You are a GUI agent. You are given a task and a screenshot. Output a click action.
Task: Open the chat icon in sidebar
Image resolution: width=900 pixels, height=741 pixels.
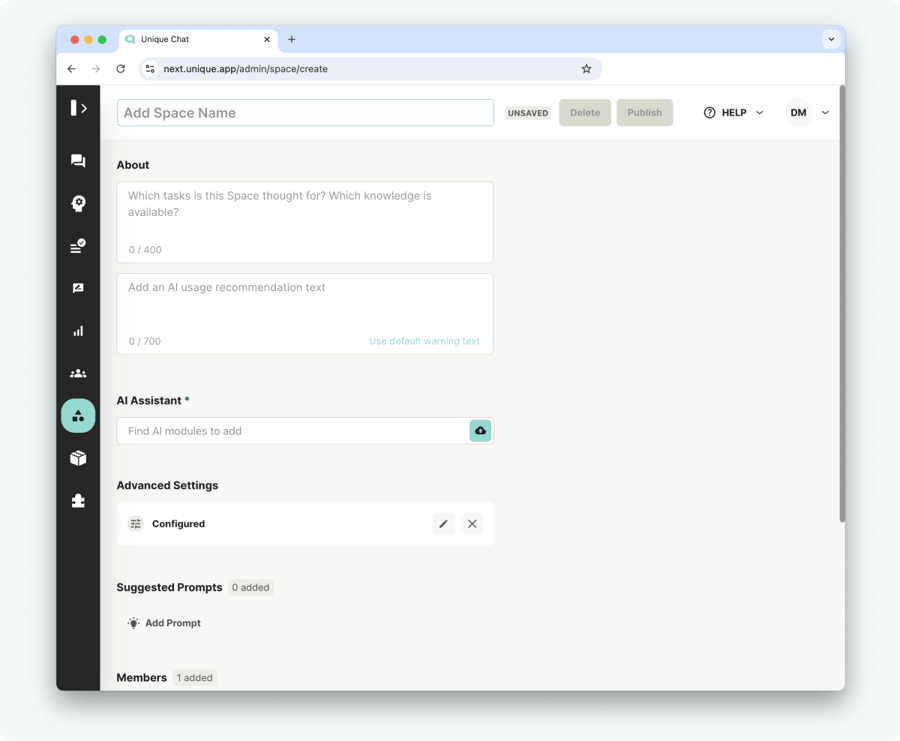78,161
